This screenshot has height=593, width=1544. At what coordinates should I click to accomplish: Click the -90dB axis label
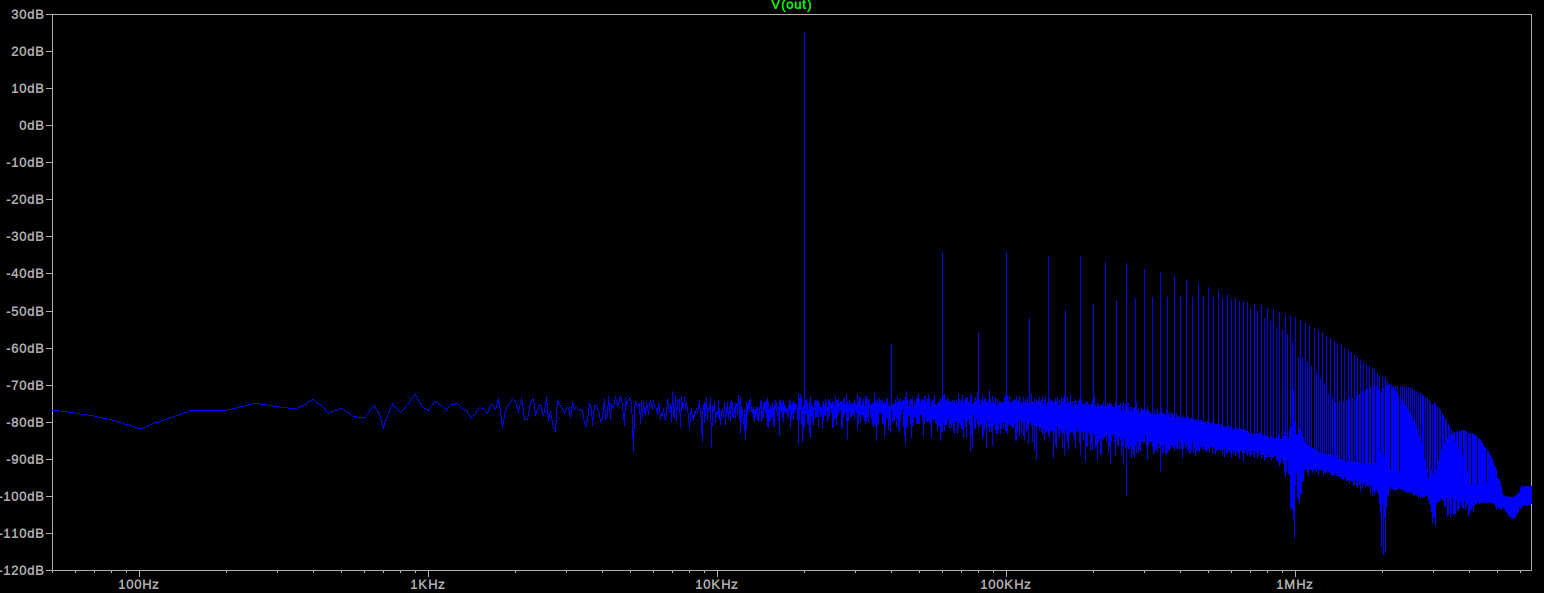27,459
